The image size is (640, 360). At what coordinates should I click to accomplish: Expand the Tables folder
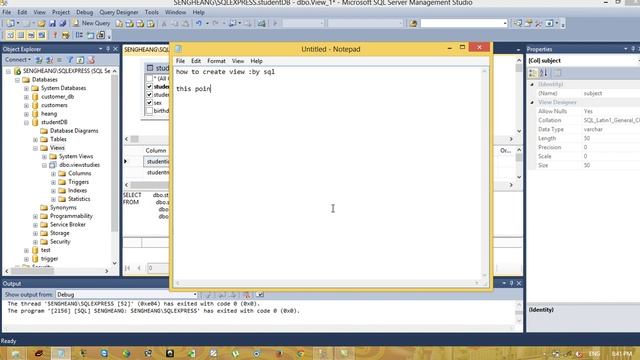pyautogui.click(x=35, y=140)
